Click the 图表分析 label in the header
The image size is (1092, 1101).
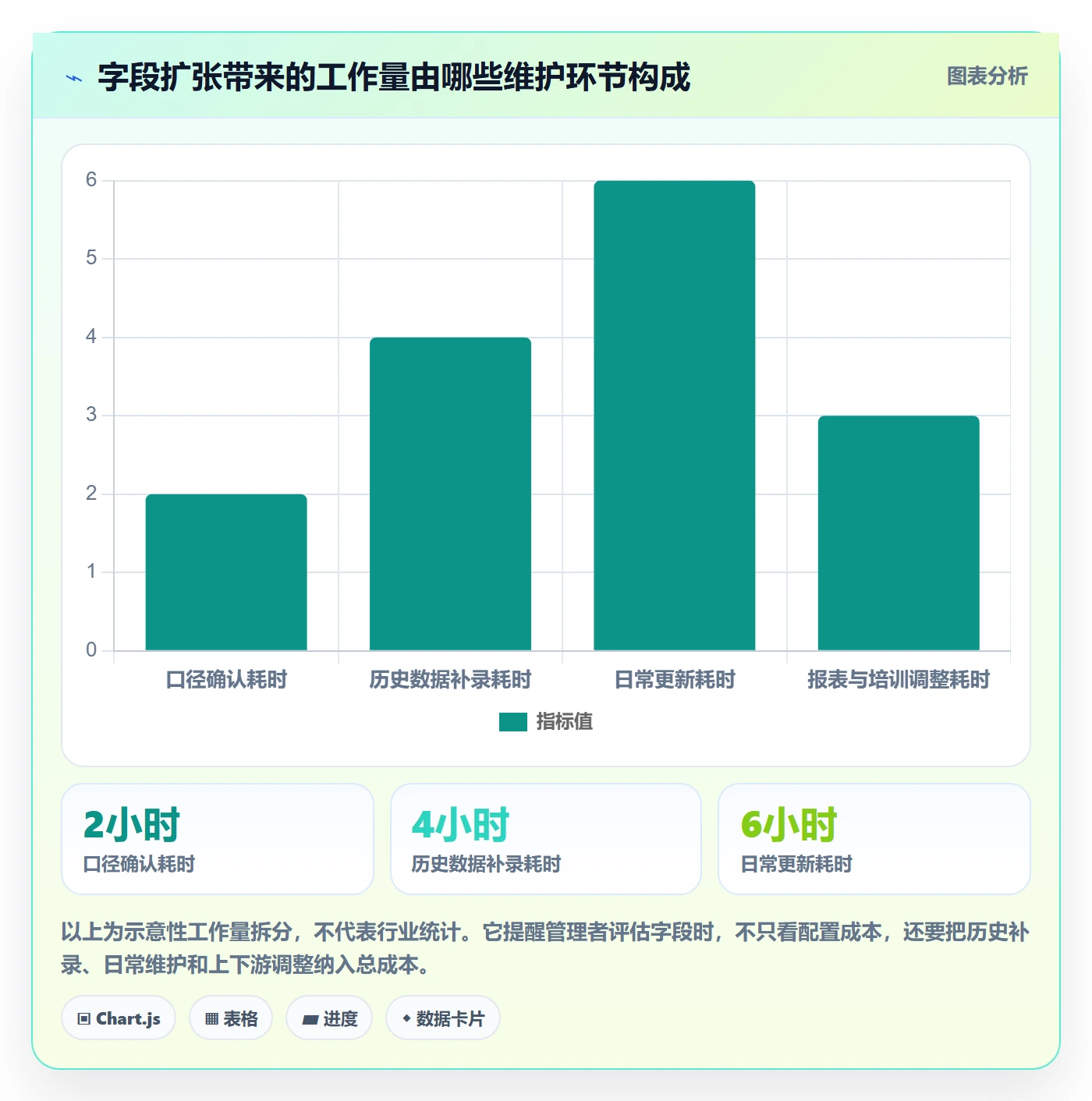[987, 76]
